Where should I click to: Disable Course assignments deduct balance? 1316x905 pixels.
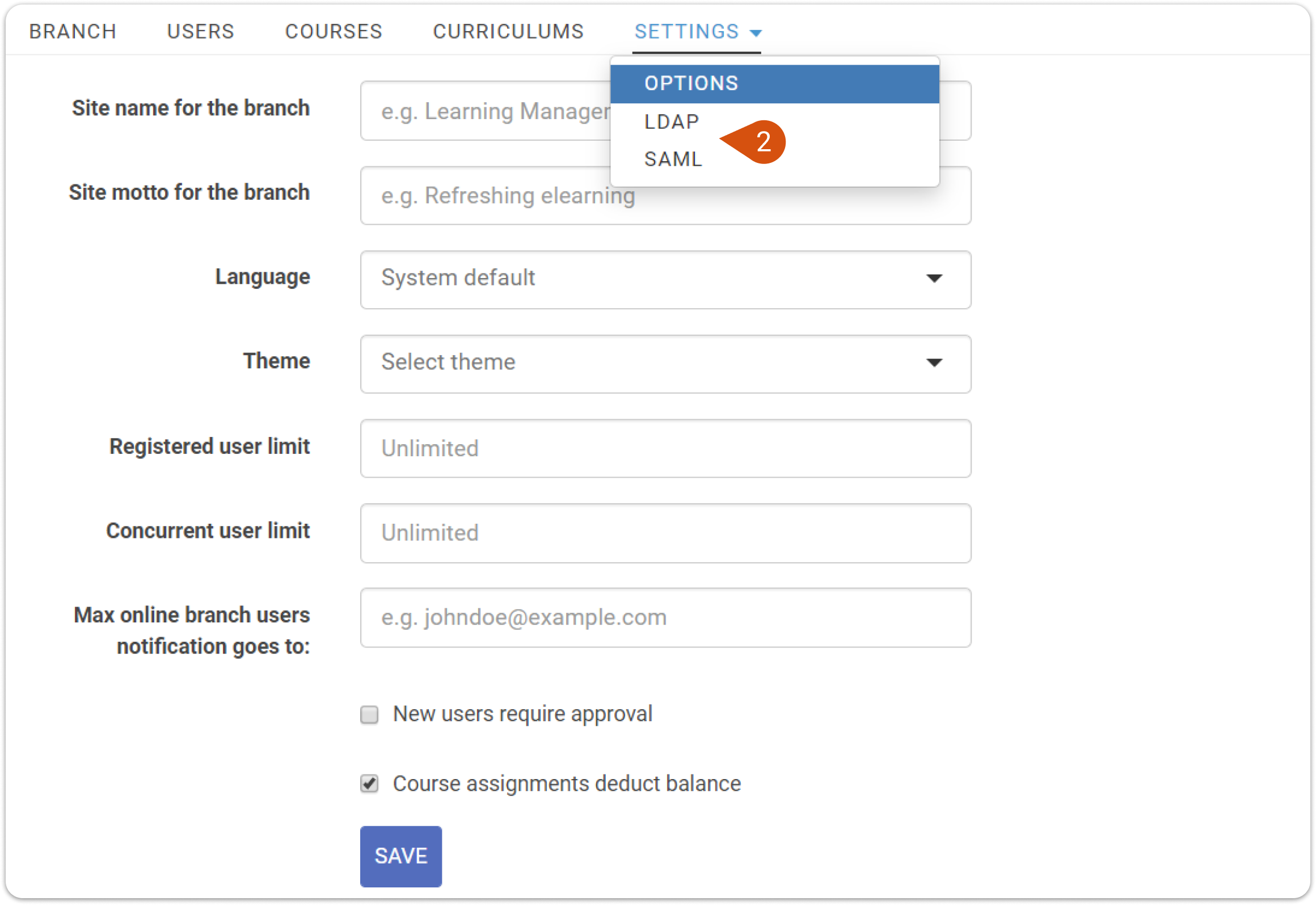coord(369,784)
